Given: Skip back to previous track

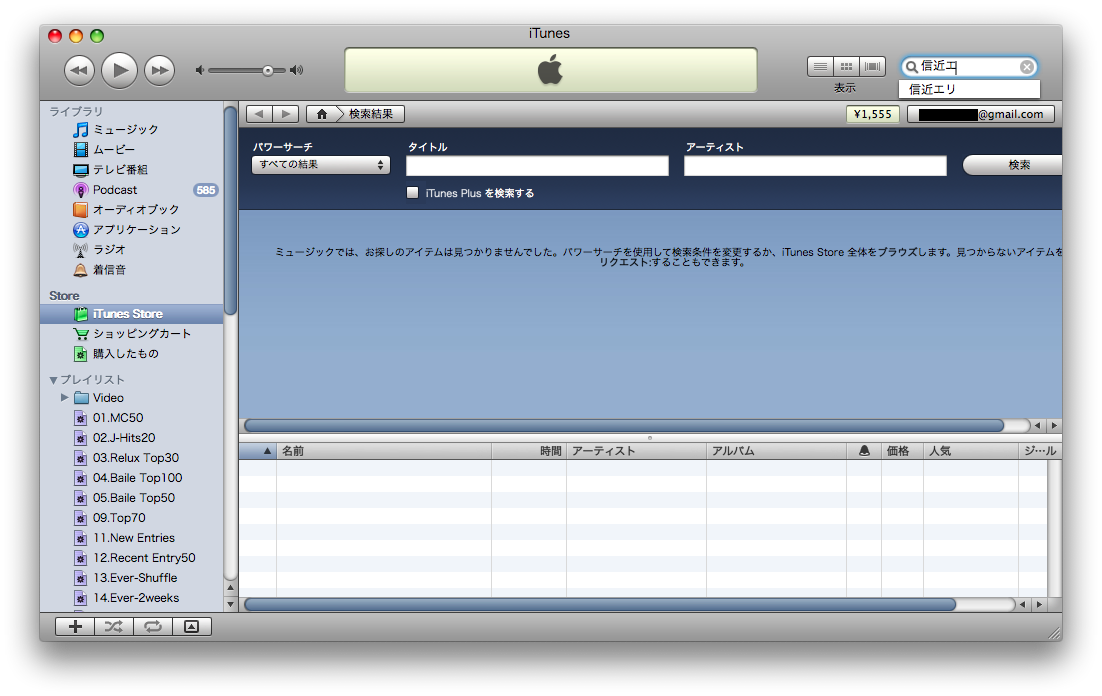Looking at the screenshot, I should coord(79,70).
